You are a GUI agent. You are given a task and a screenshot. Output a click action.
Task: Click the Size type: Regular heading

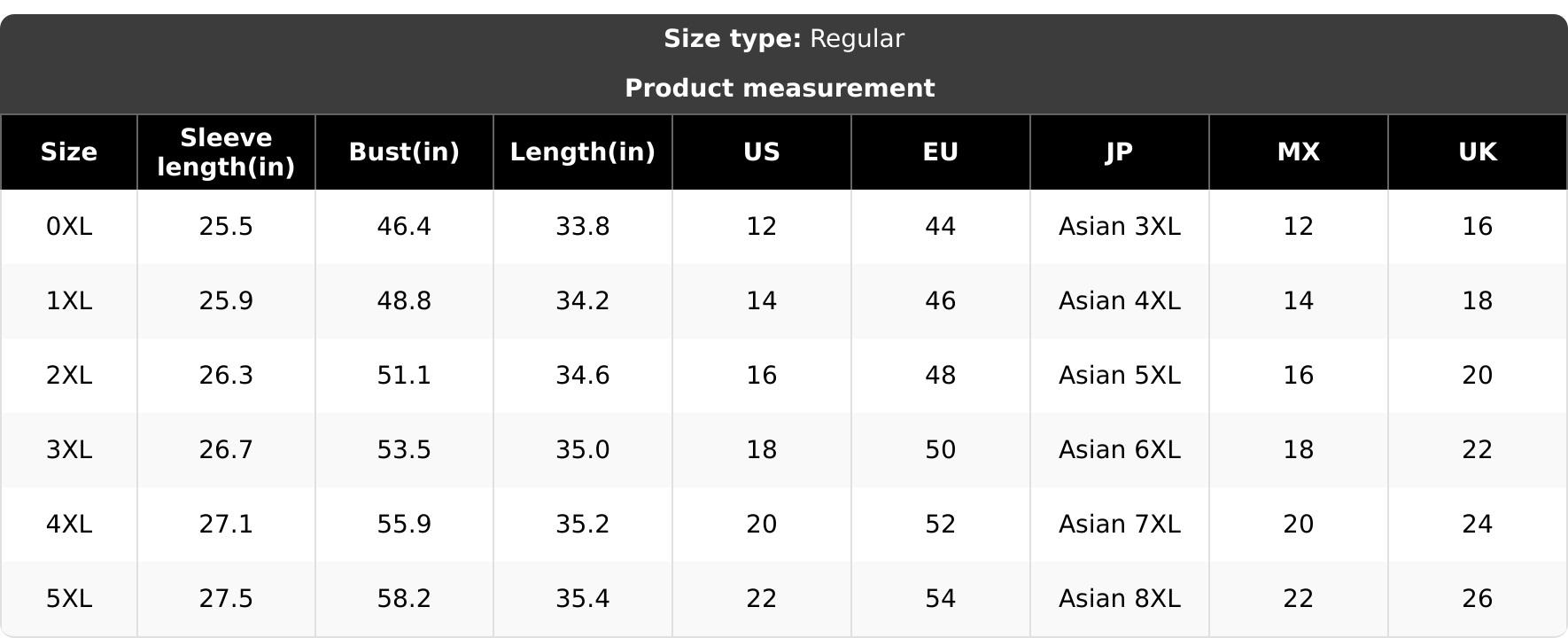click(x=784, y=39)
